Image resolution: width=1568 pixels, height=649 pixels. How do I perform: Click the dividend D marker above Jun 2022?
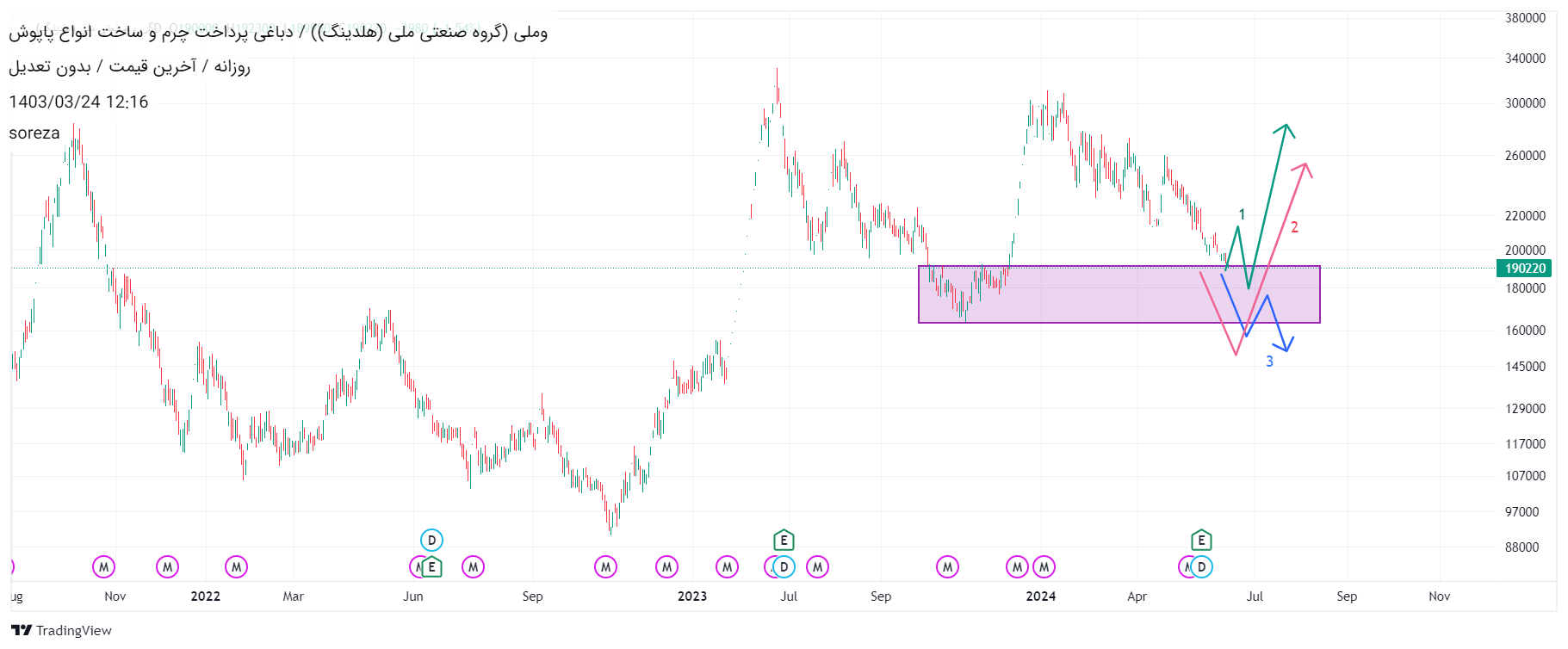point(431,540)
